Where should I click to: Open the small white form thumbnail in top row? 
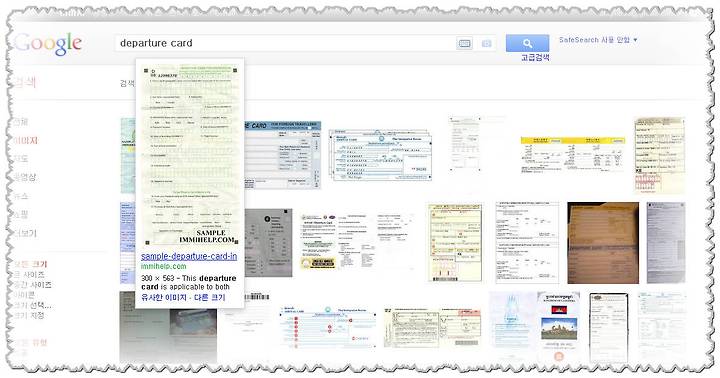pos(465,144)
